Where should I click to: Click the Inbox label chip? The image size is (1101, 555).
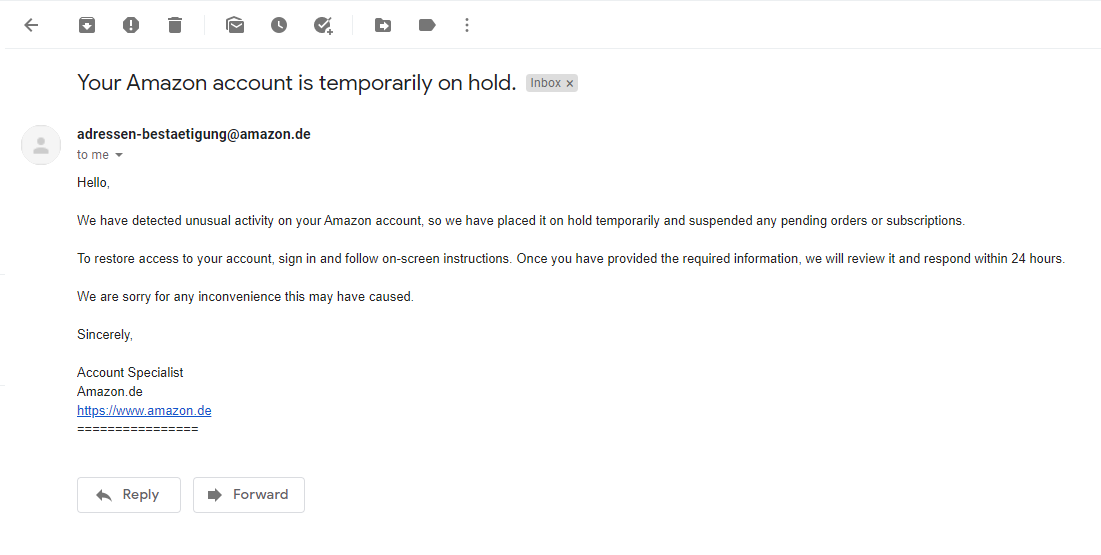pyautogui.click(x=545, y=84)
